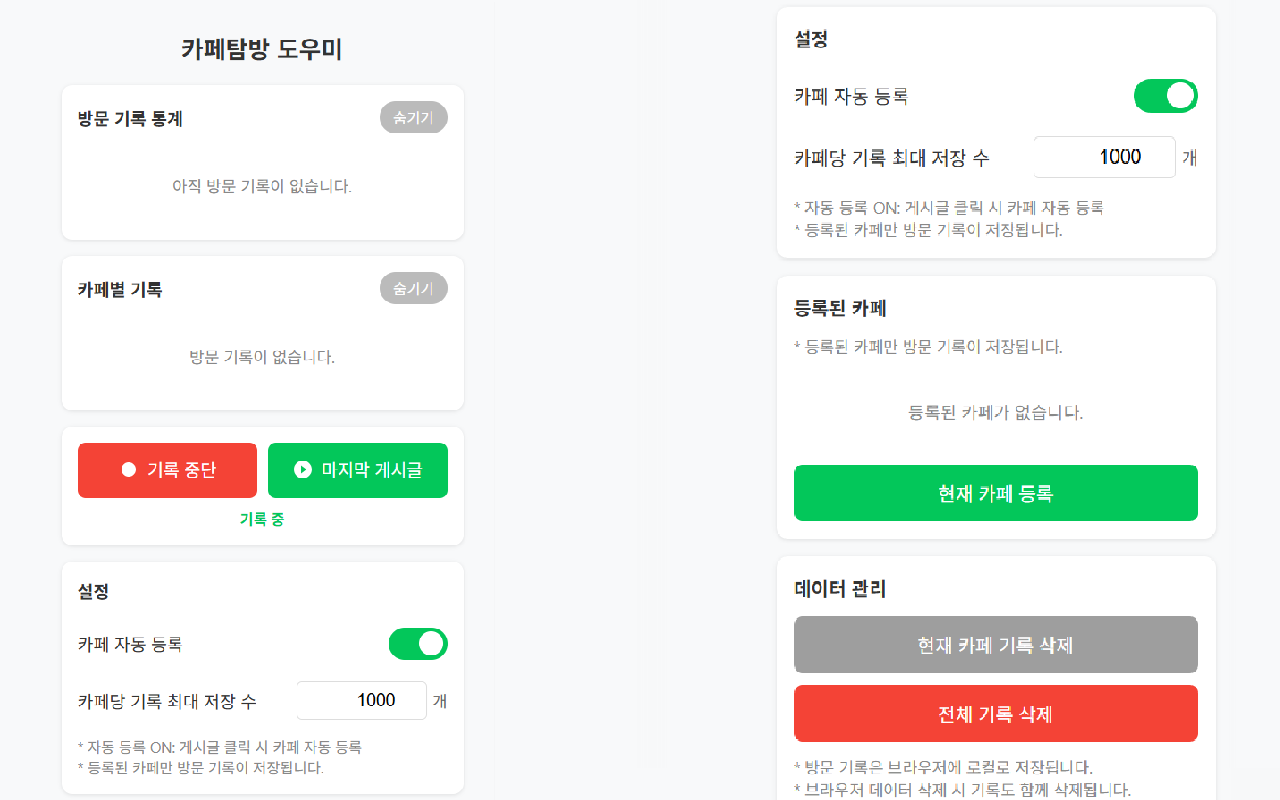This screenshot has height=800, width=1280.
Task: Disable 카페 자동 등록 switch above 등록된 카페 card
Action: (x=1165, y=96)
